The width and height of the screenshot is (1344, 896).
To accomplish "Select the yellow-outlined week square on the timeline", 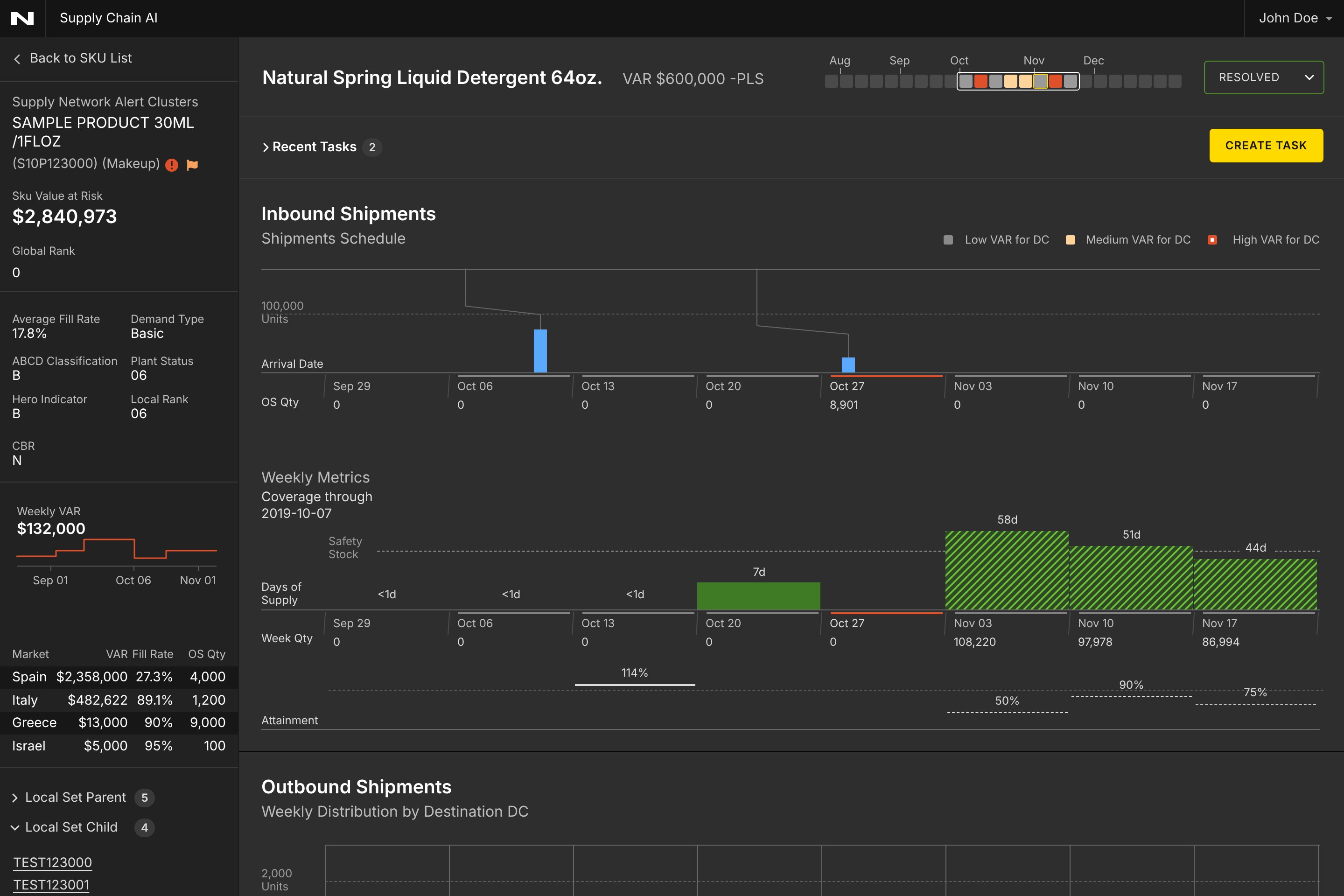I will tap(1041, 81).
